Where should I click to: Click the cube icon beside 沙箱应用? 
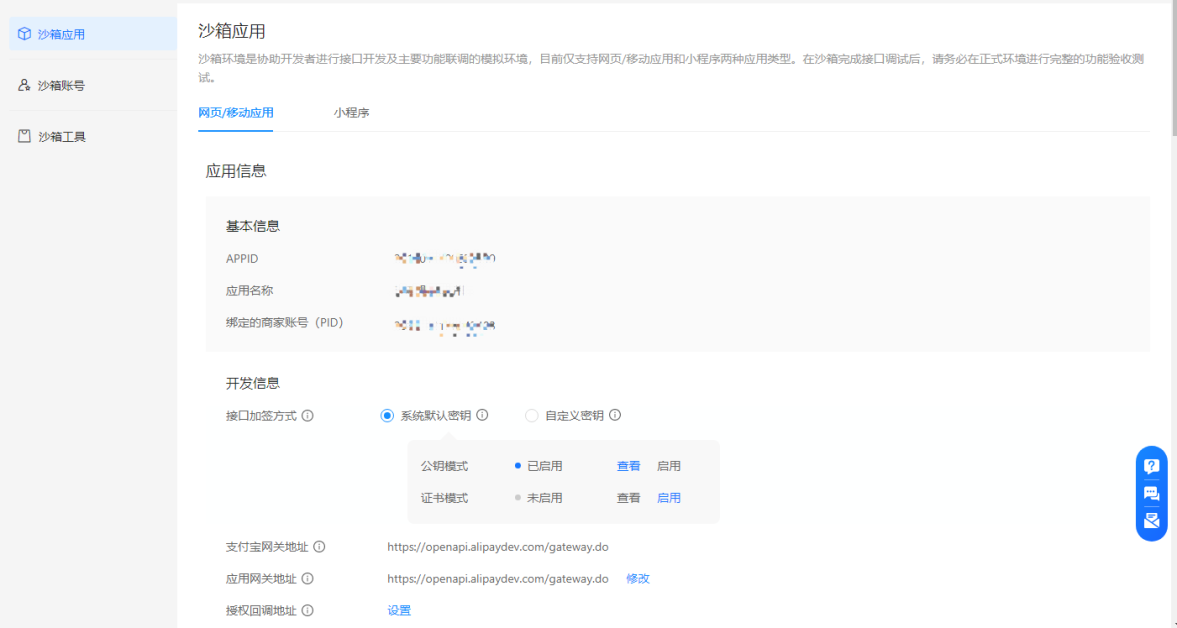click(x=25, y=34)
